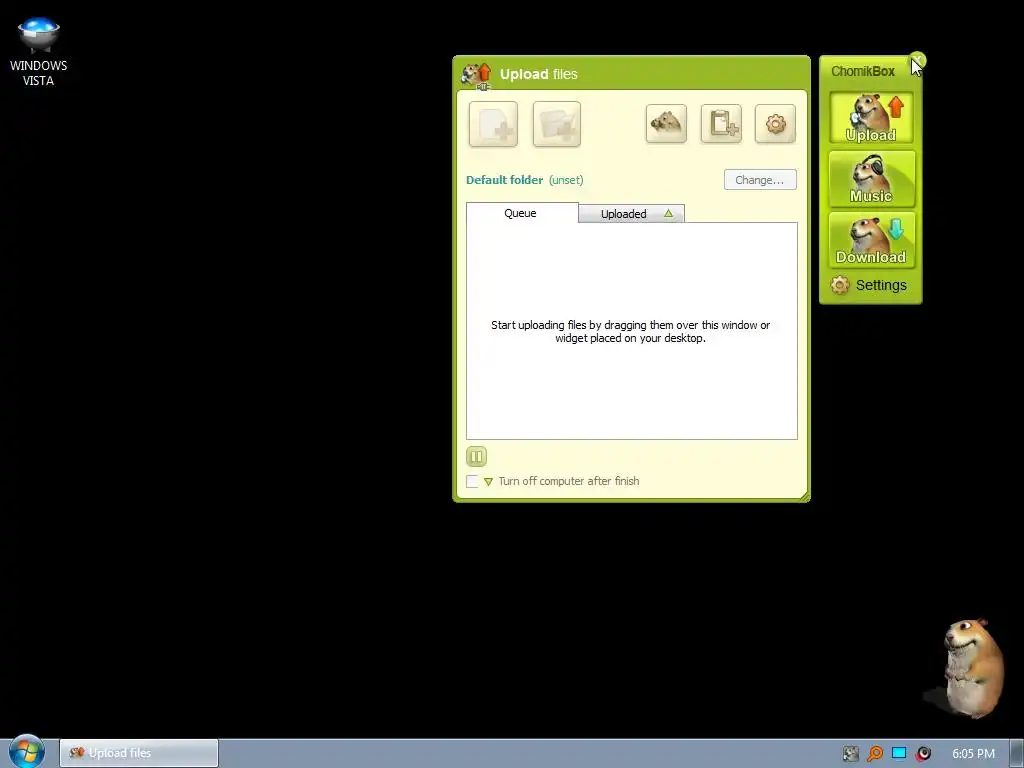Click the resize grip of Upload files window
The image size is (1024, 768).
coord(805,496)
